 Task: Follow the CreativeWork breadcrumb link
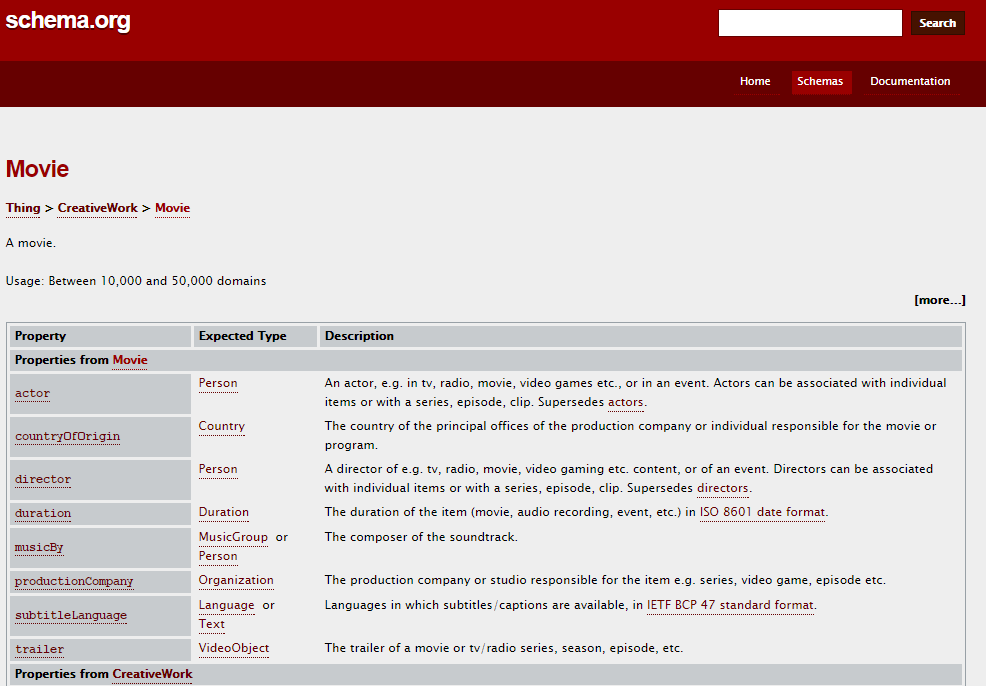click(x=97, y=208)
